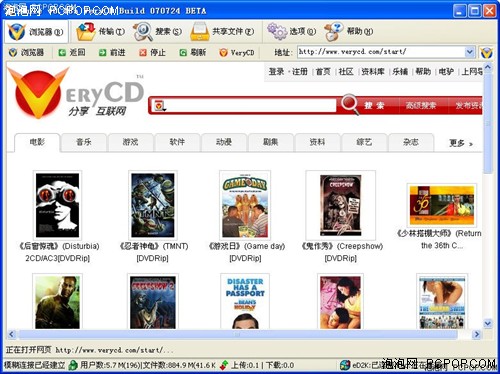This screenshot has width=500, height=374.
Task: Open the 登录 login link
Action: [277, 72]
